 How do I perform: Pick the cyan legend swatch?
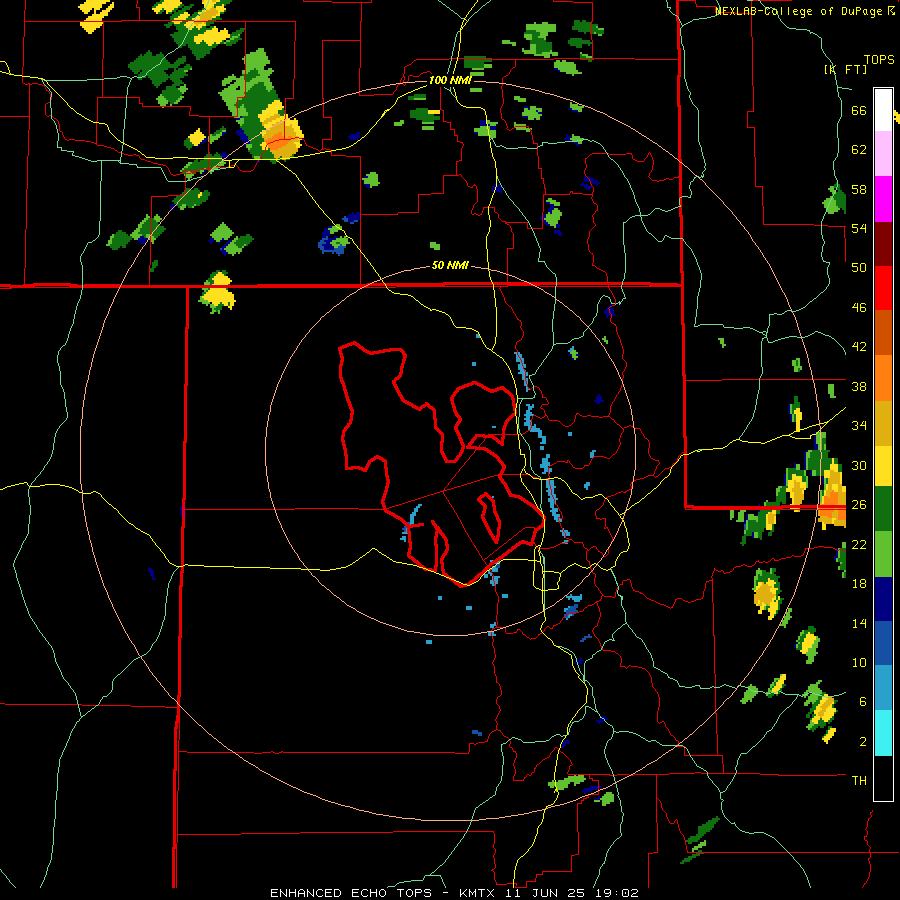883,733
